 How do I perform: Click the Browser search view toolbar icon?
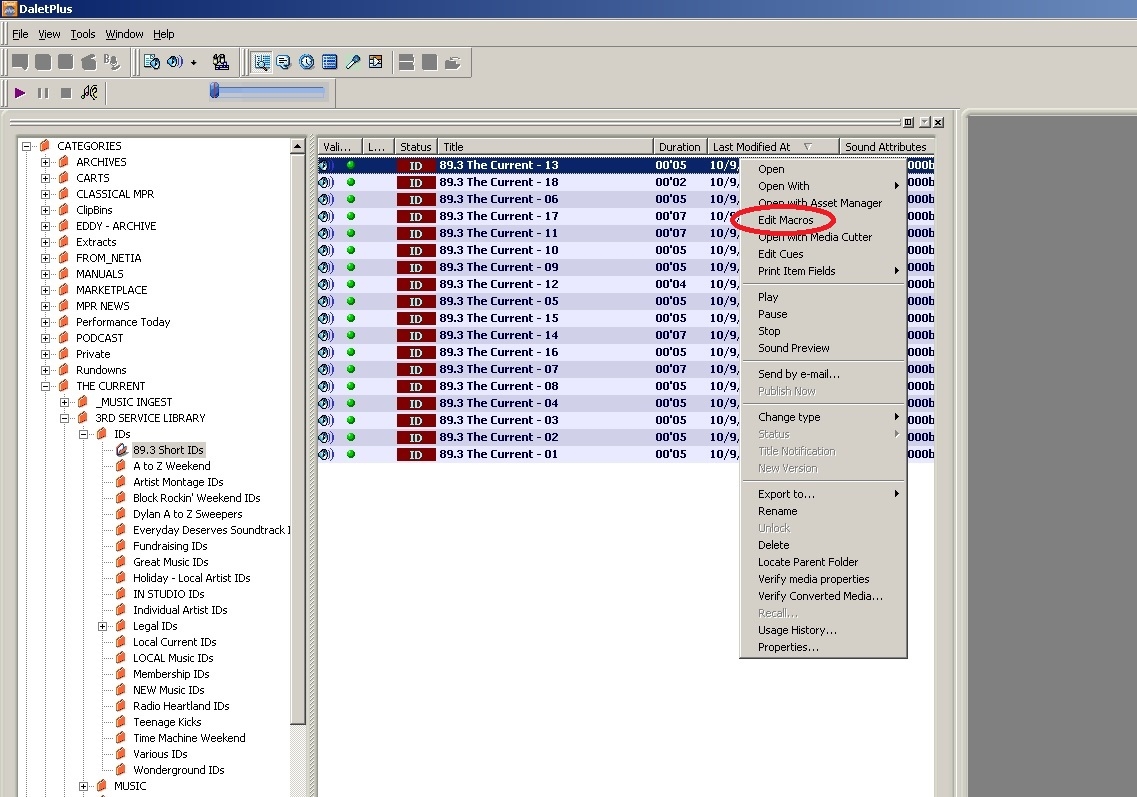pyautogui.click(x=262, y=62)
